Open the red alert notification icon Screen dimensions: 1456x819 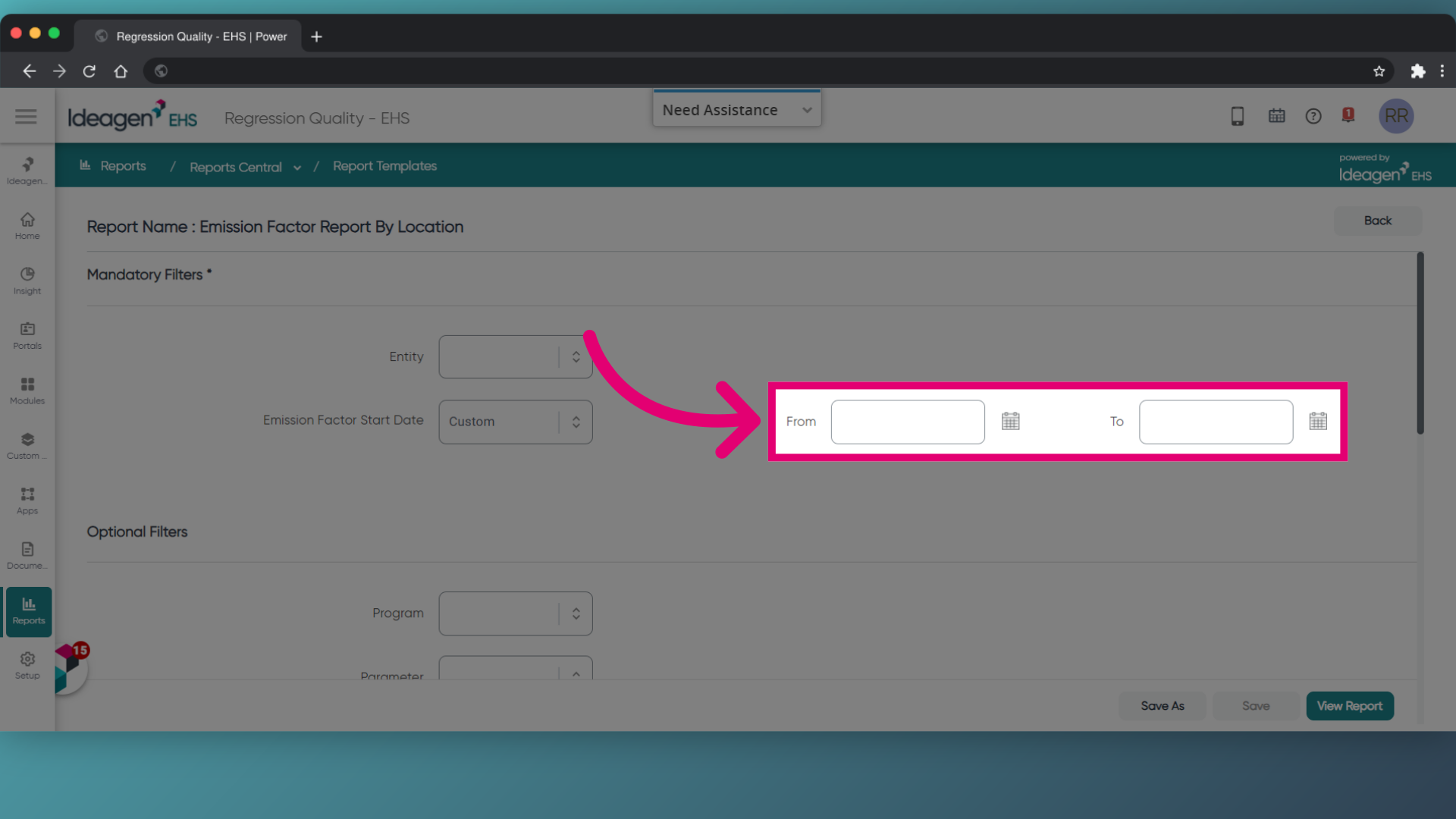click(1348, 115)
